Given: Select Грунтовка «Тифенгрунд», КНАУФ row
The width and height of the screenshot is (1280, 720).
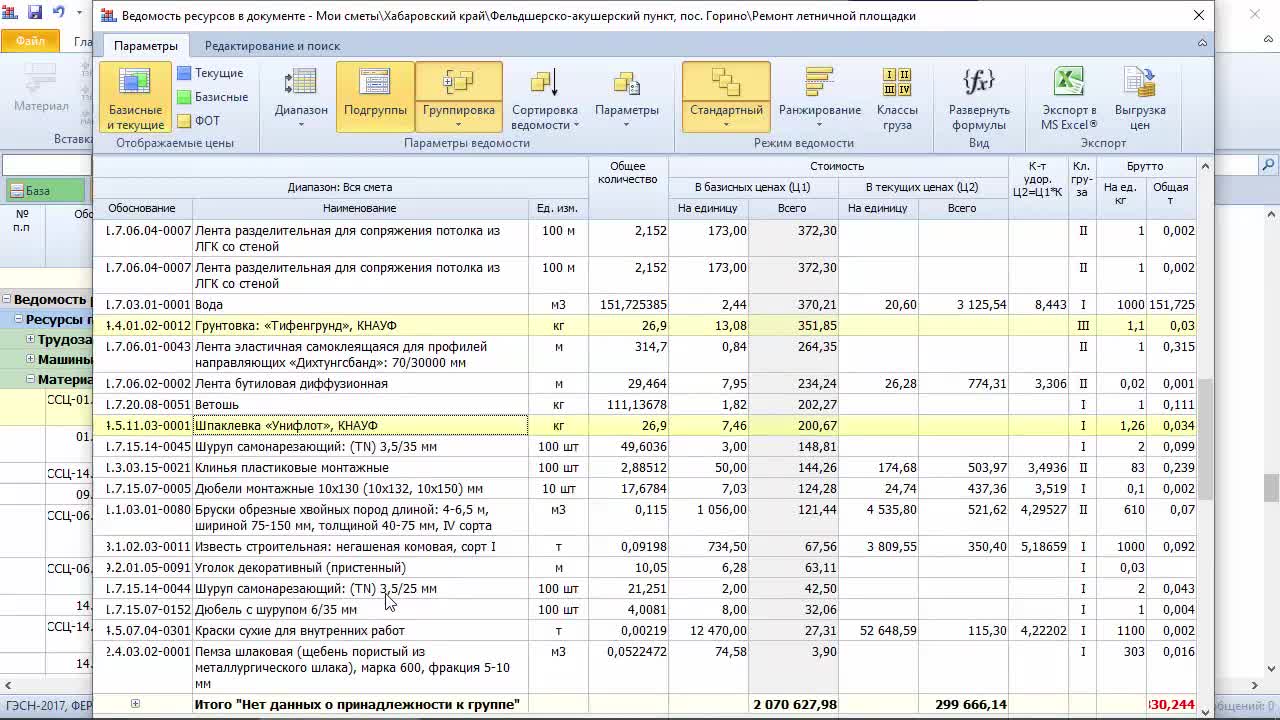Looking at the screenshot, I should [643, 325].
